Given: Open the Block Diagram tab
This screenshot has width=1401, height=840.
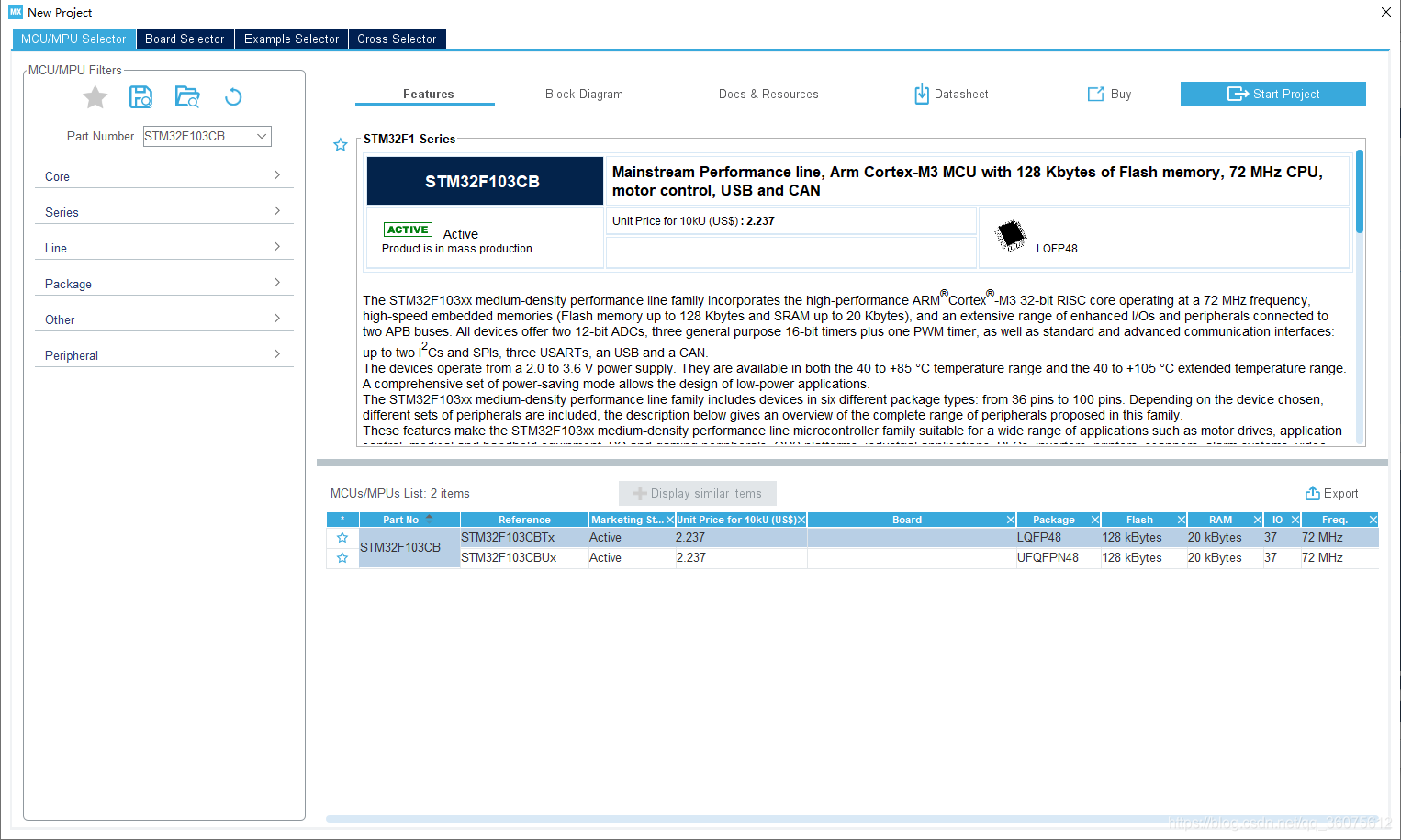Looking at the screenshot, I should pos(584,94).
